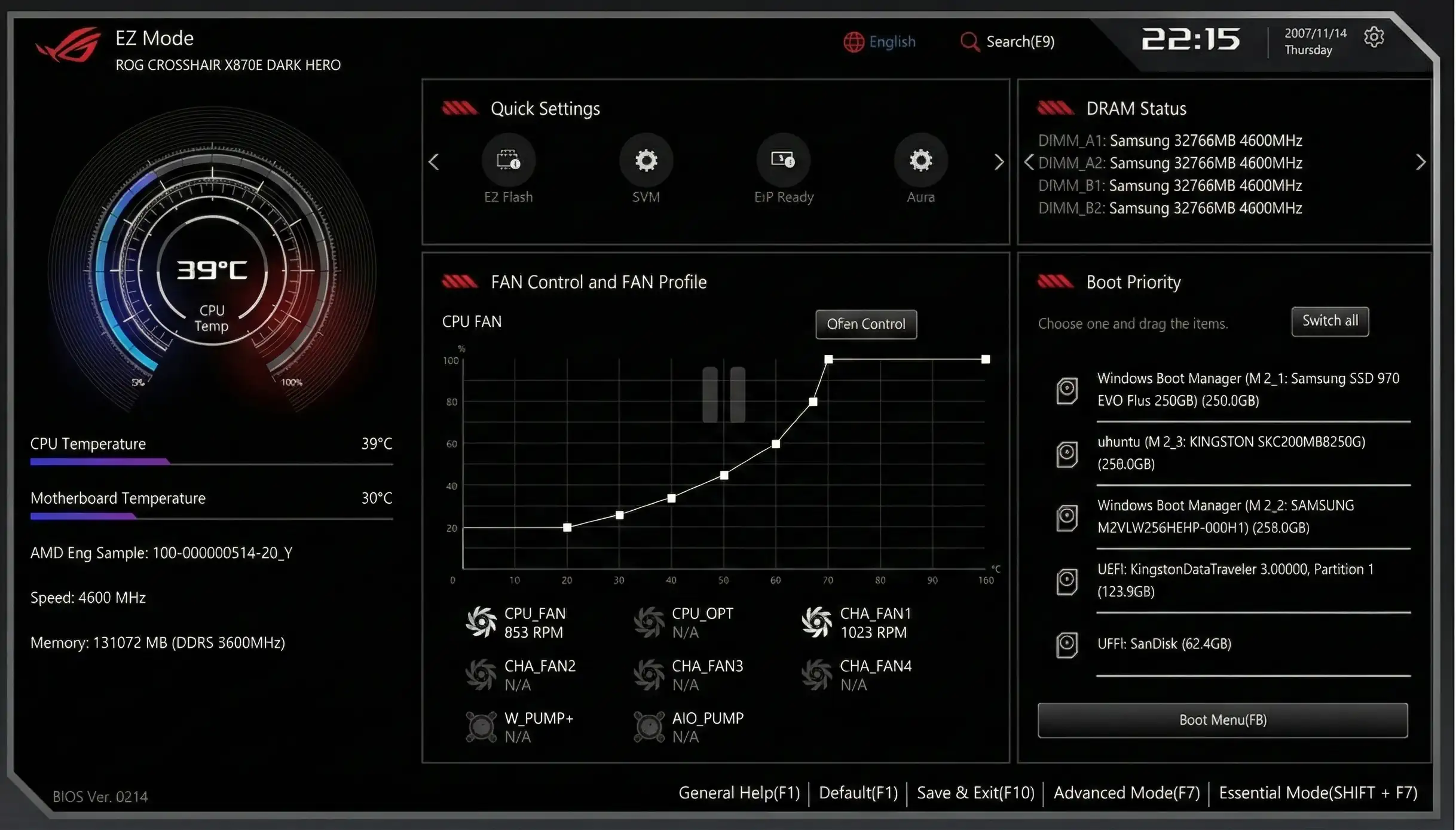Click disk icon for KingstonDataTraveler entry
This screenshot has width=1456, height=830.
[x=1067, y=581]
